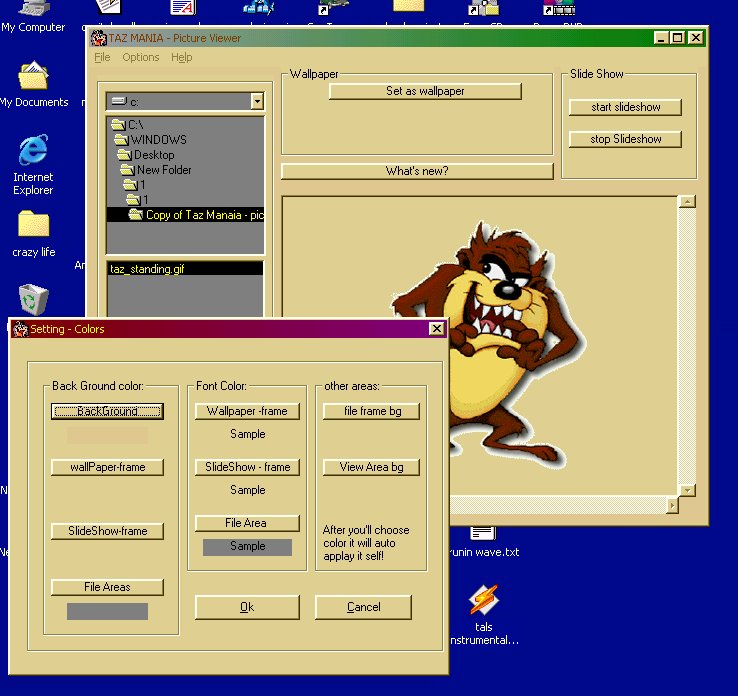Open the runin wave.txt file icon
Image resolution: width=738 pixels, height=696 pixels.
[482, 534]
